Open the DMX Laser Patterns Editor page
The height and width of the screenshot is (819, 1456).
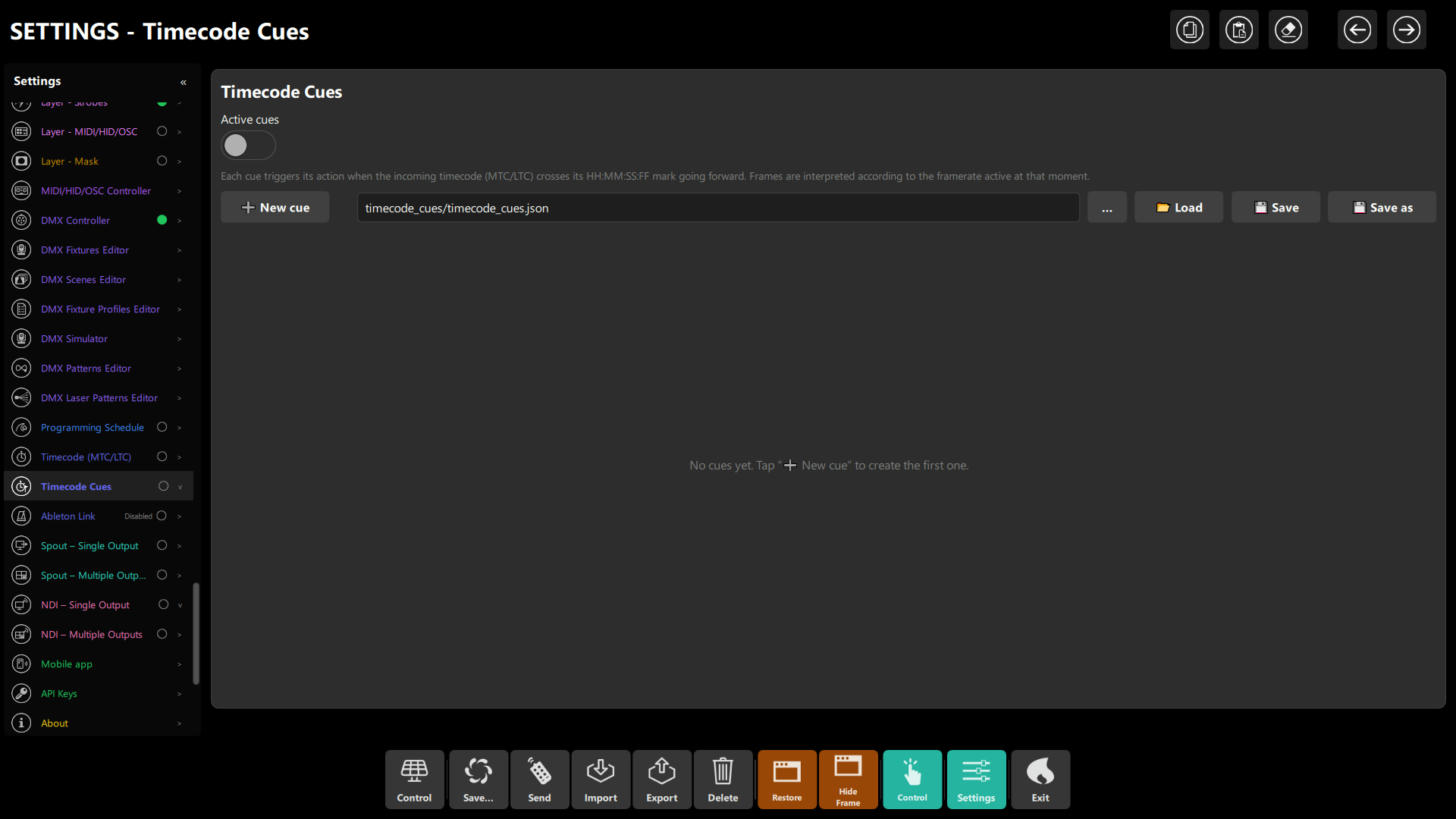tap(99, 398)
